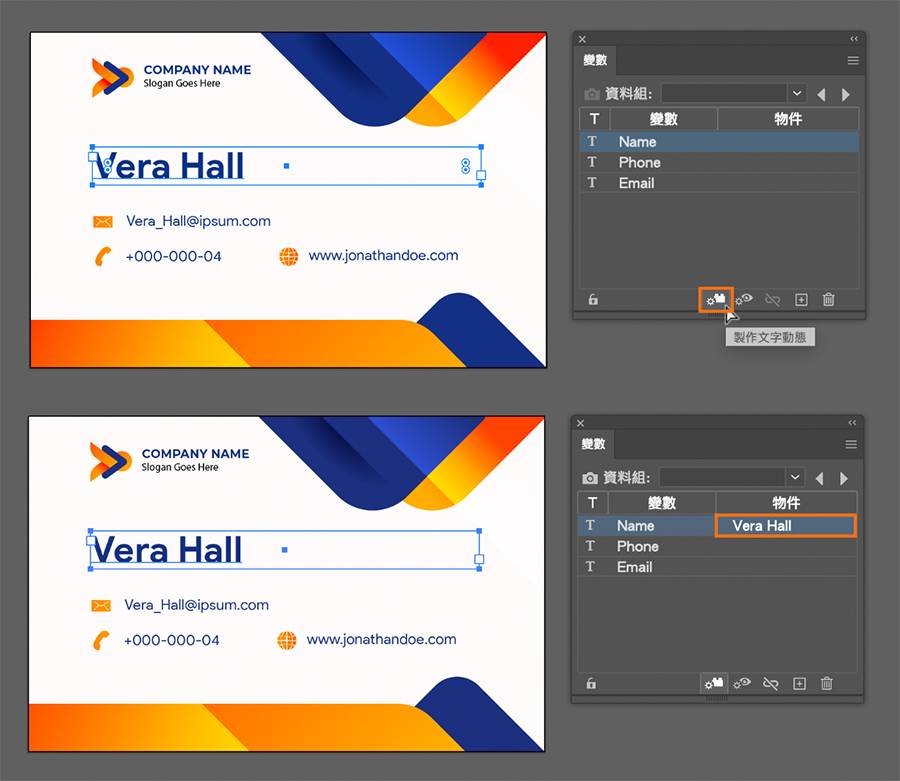Viewport: 900px width, 781px height.
Task: Click globe website icon on upper card
Action: [289, 257]
